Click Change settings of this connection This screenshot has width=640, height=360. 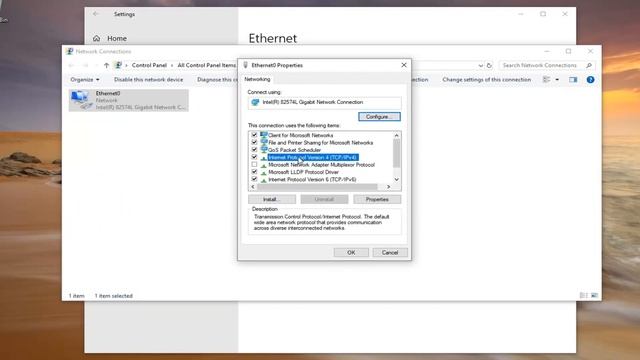click(487, 80)
